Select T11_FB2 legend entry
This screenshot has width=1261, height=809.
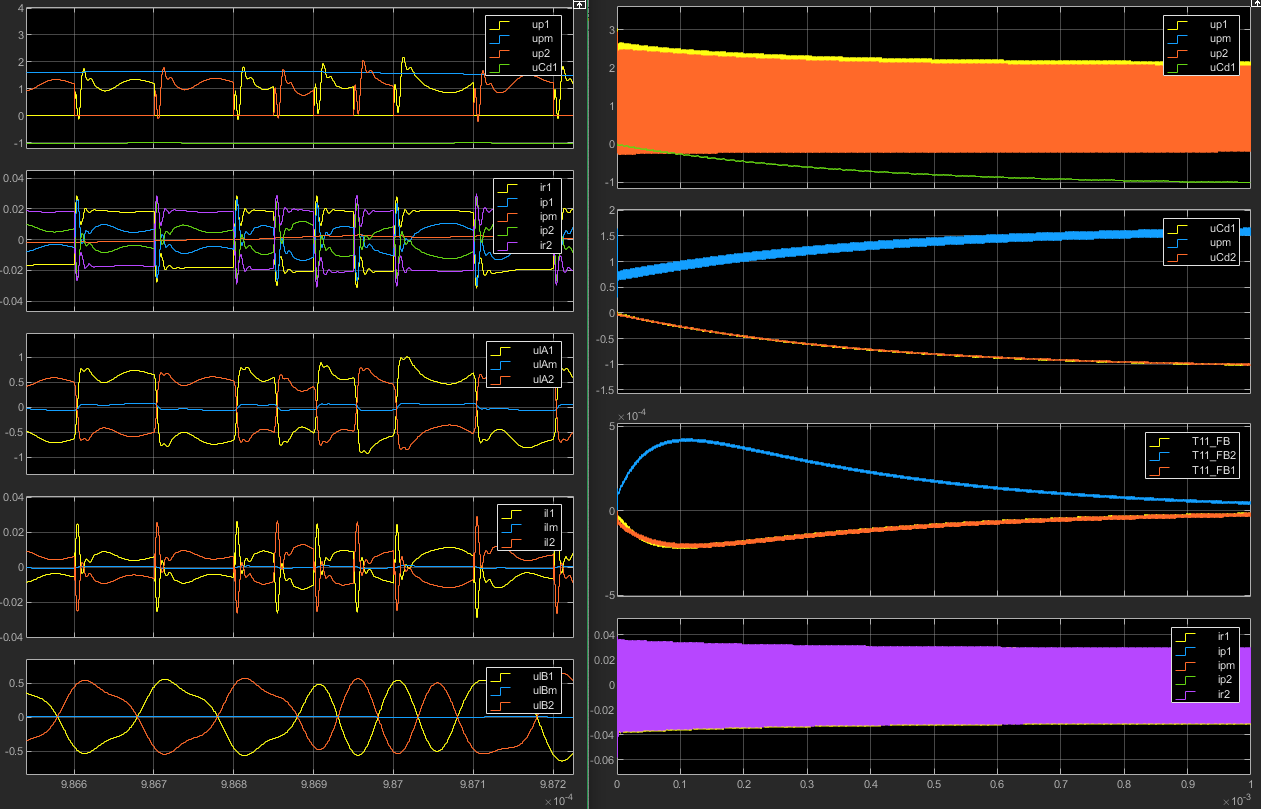click(x=1212, y=455)
